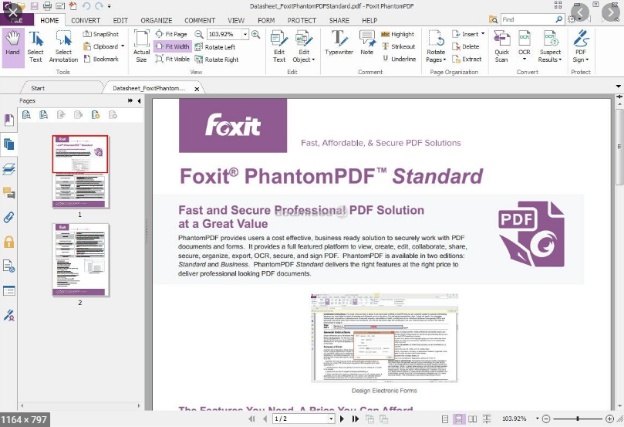Open the Layers side panel

point(9,169)
